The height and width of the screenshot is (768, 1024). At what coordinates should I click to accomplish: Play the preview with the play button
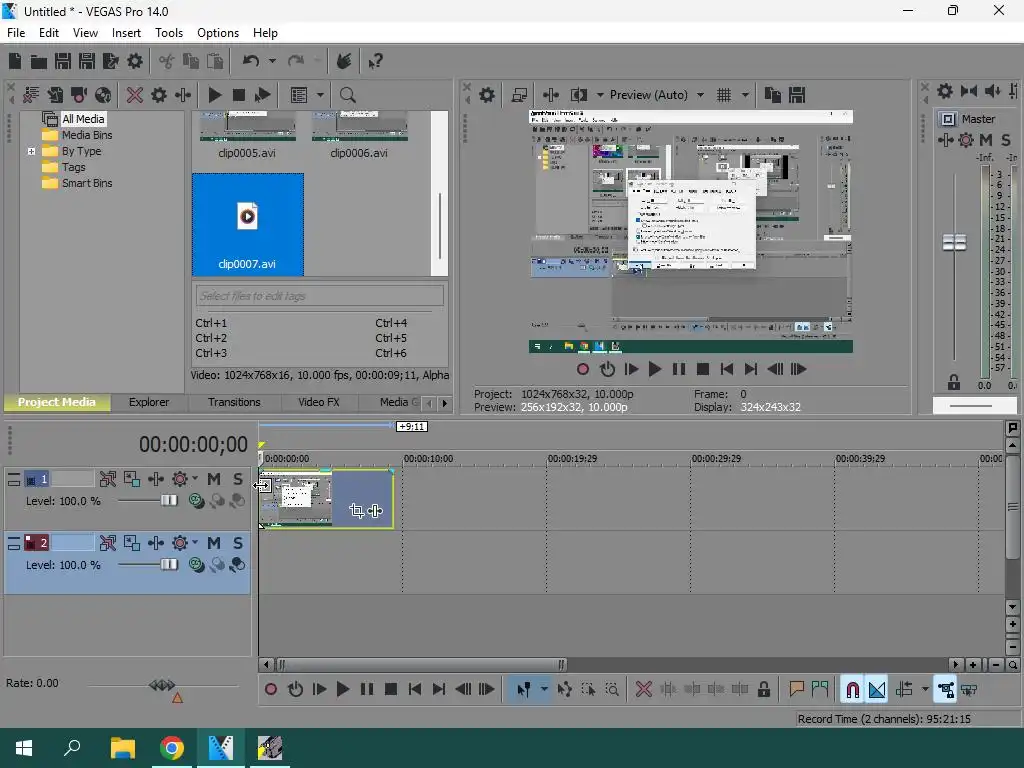[654, 370]
